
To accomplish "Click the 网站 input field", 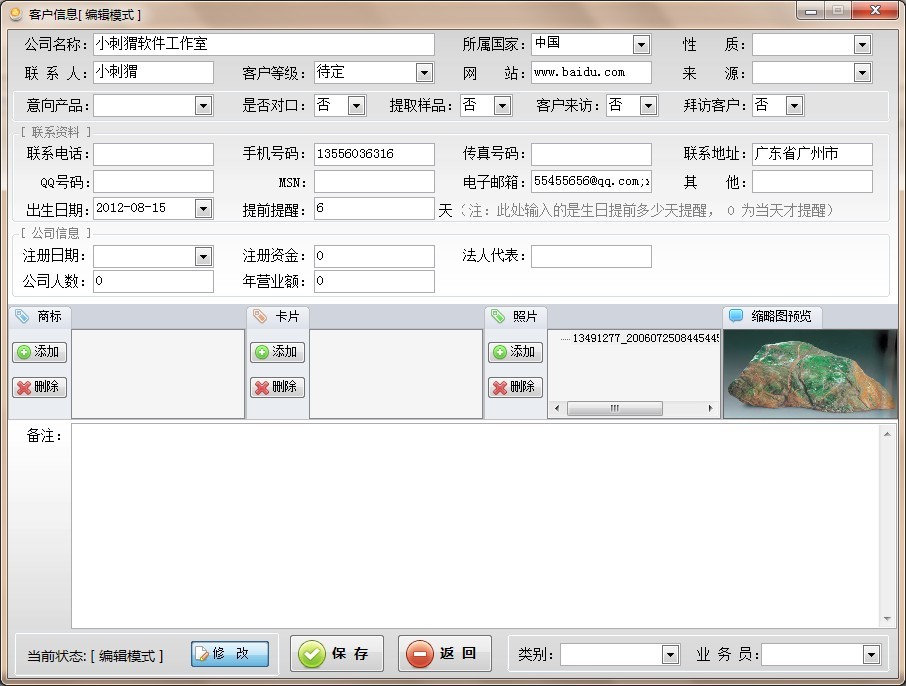I will point(591,72).
